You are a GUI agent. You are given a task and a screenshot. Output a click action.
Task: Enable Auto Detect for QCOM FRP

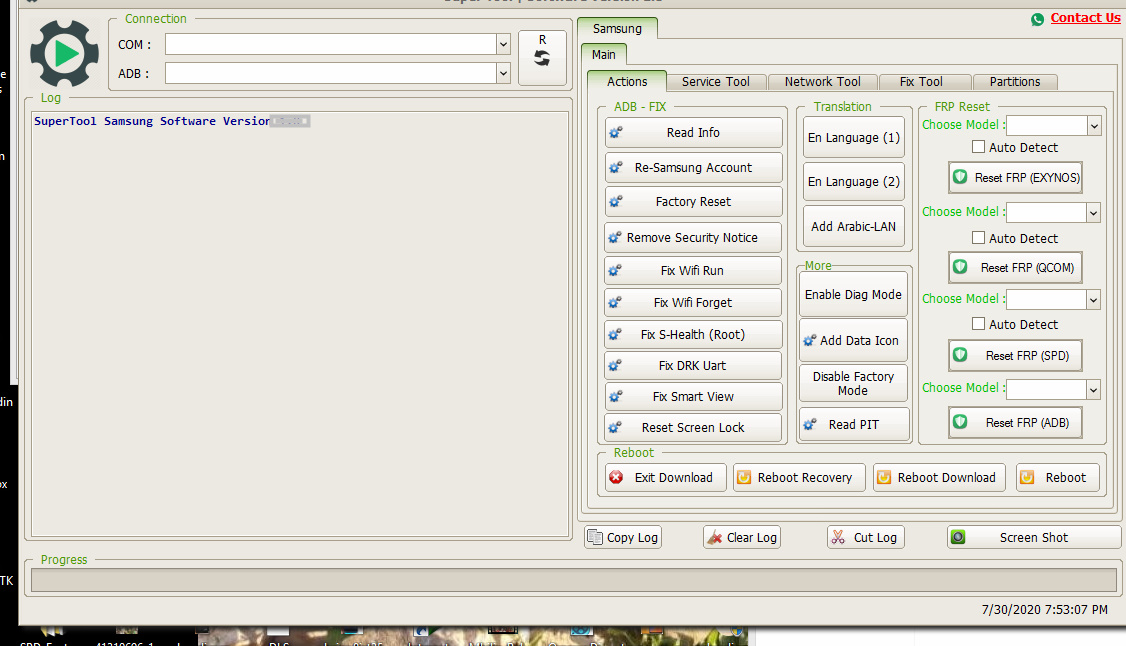click(978, 238)
